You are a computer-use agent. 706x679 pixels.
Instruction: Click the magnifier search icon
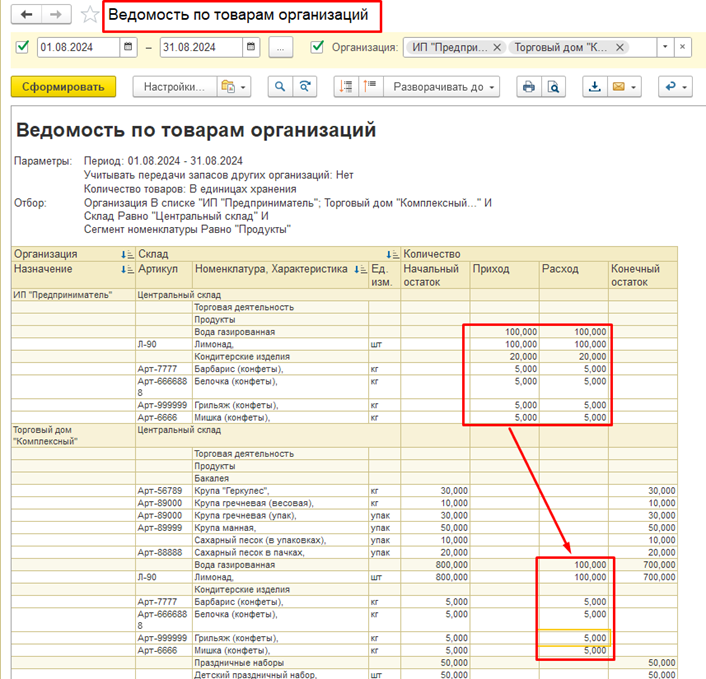pyautogui.click(x=280, y=86)
